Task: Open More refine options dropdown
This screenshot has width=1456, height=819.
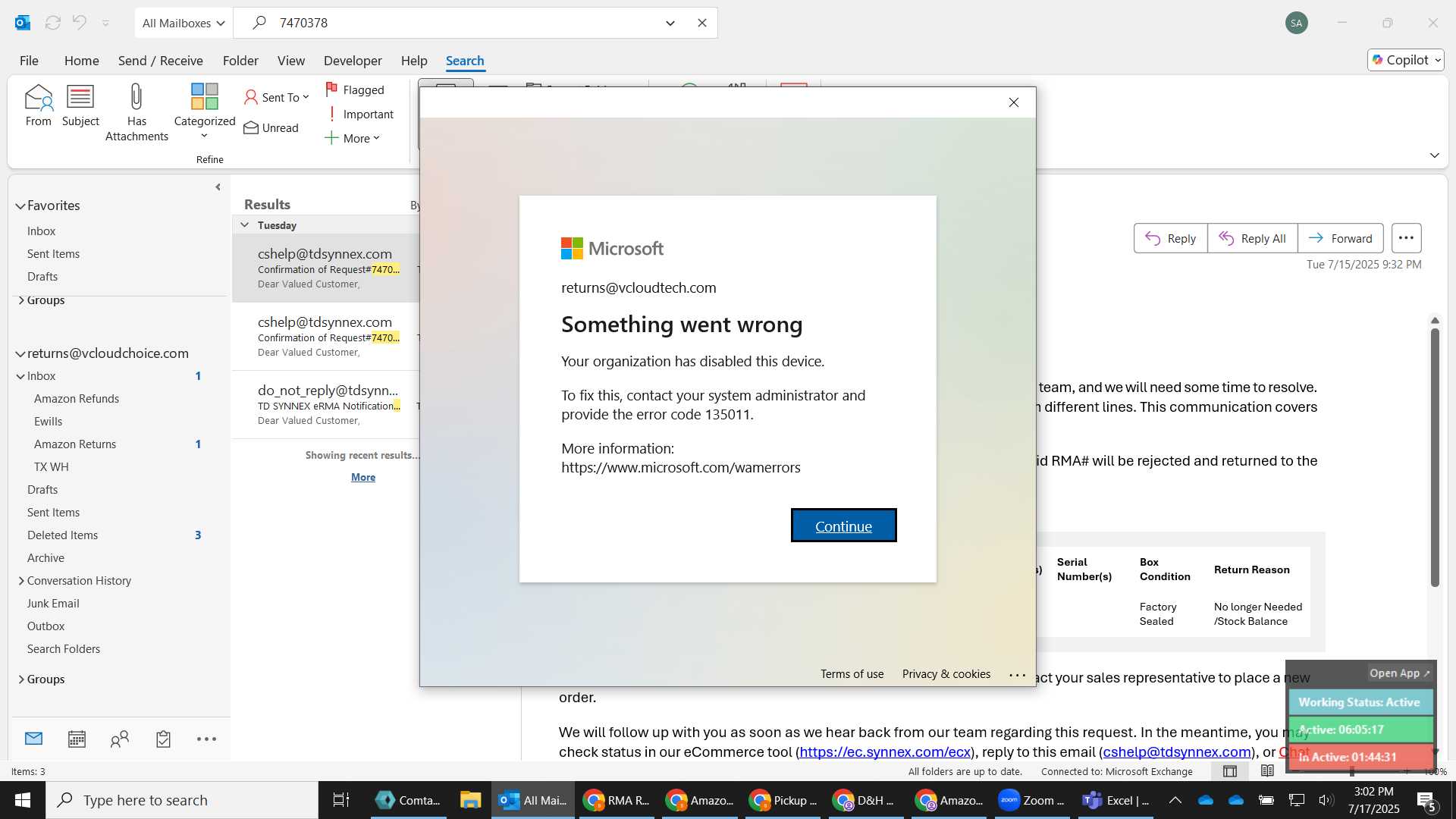Action: (x=353, y=138)
